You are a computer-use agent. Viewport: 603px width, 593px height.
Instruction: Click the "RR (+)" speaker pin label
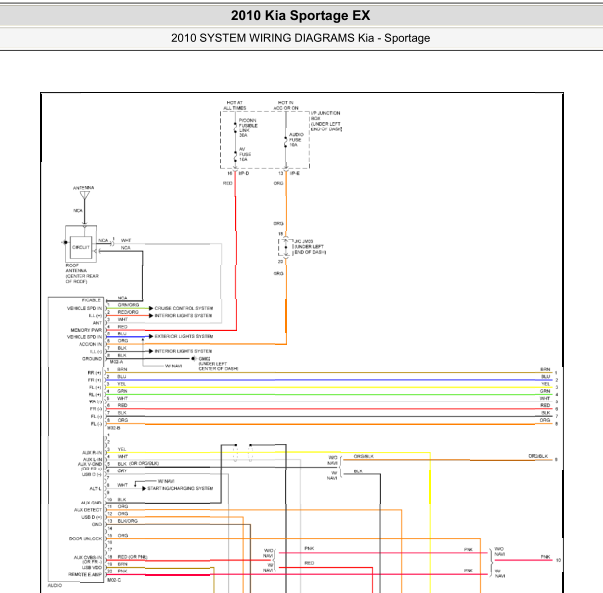95,373
